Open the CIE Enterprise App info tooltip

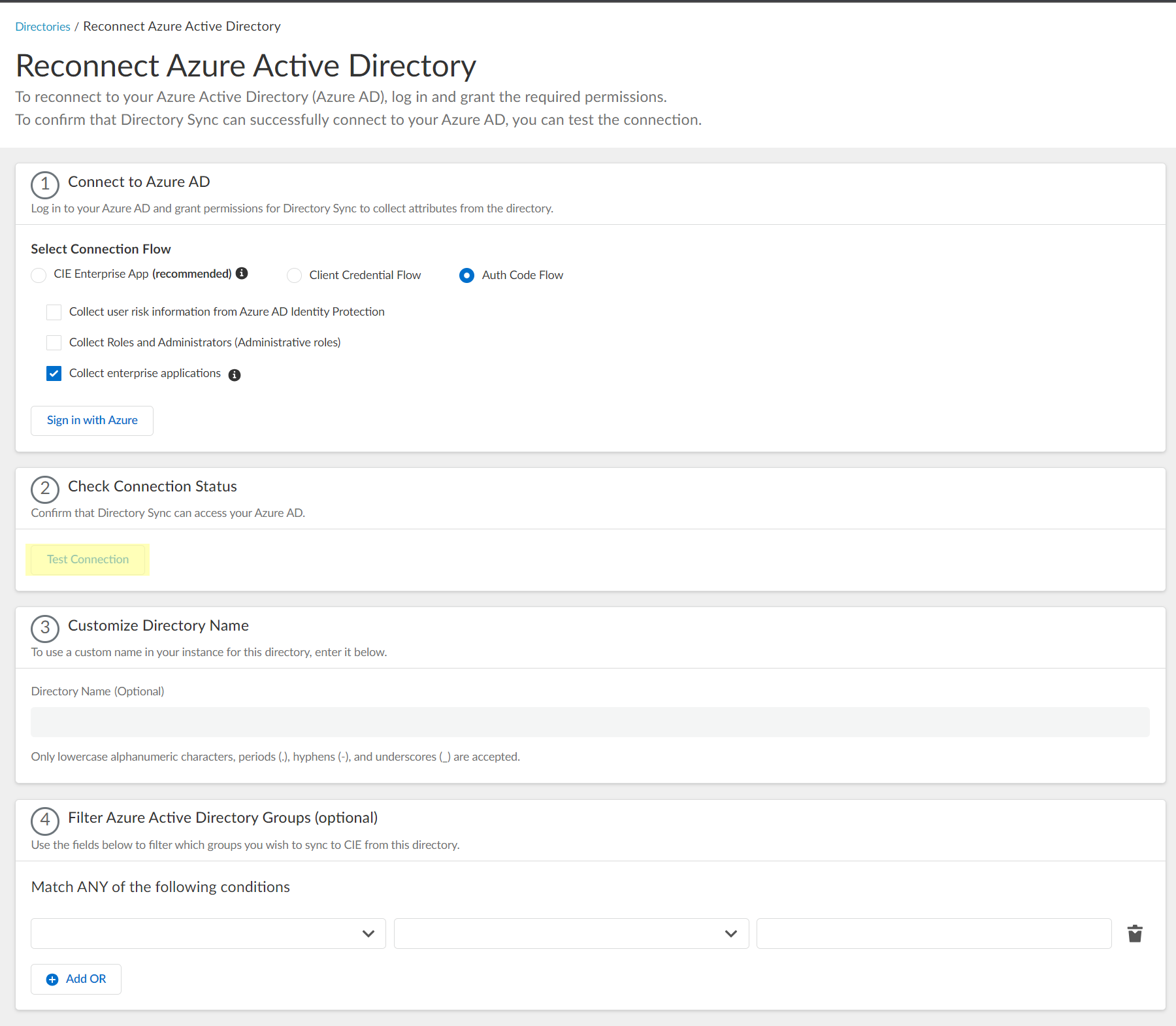click(x=242, y=274)
